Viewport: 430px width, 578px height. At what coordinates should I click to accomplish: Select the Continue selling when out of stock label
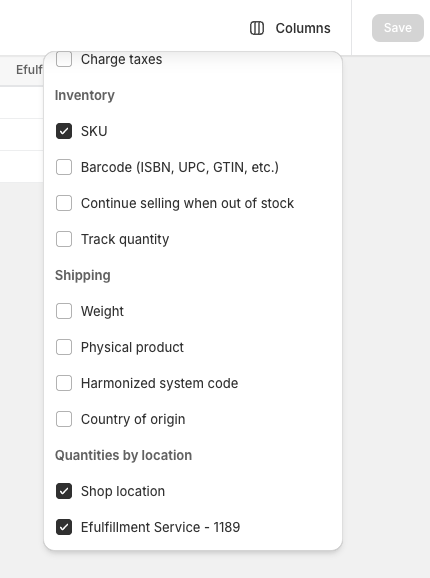click(x=187, y=203)
